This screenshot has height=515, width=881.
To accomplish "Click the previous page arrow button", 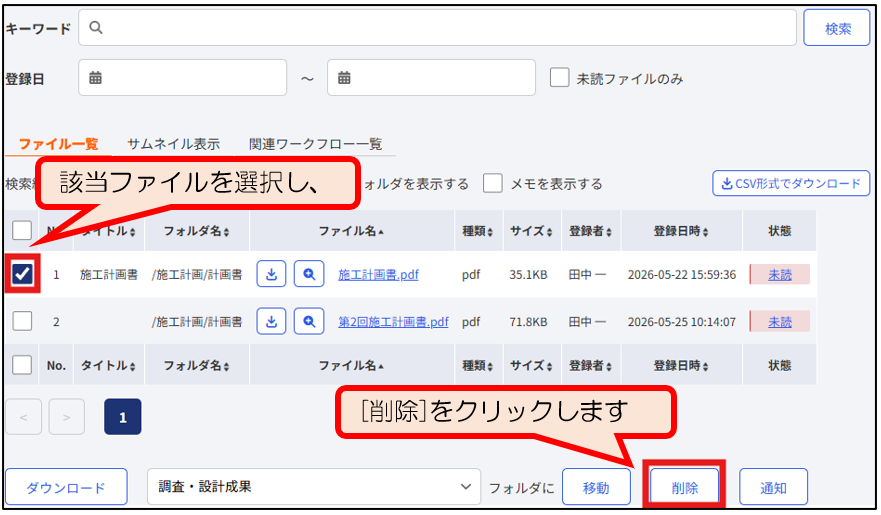I will point(24,417).
